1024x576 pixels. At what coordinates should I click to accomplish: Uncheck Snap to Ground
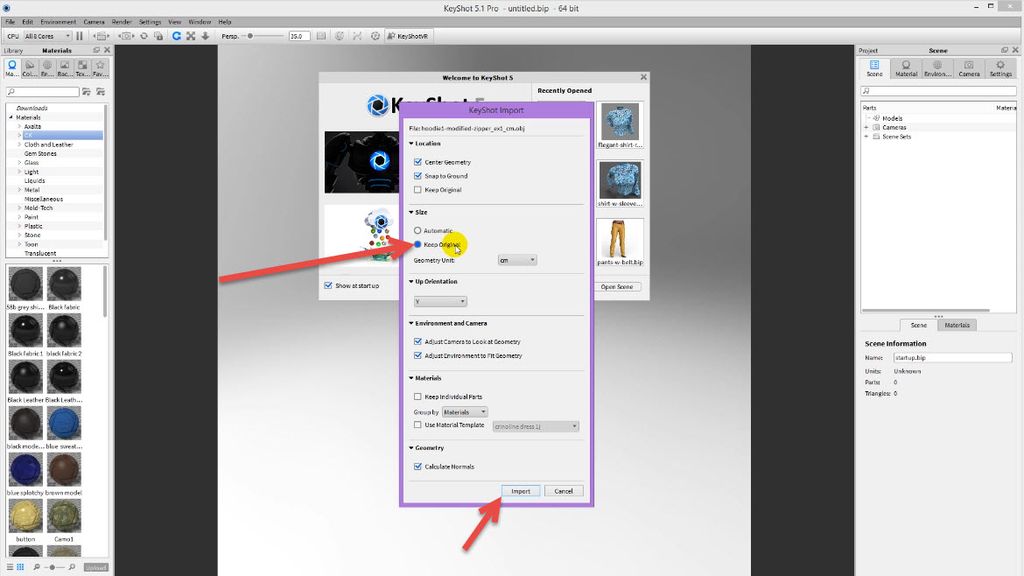[418, 176]
